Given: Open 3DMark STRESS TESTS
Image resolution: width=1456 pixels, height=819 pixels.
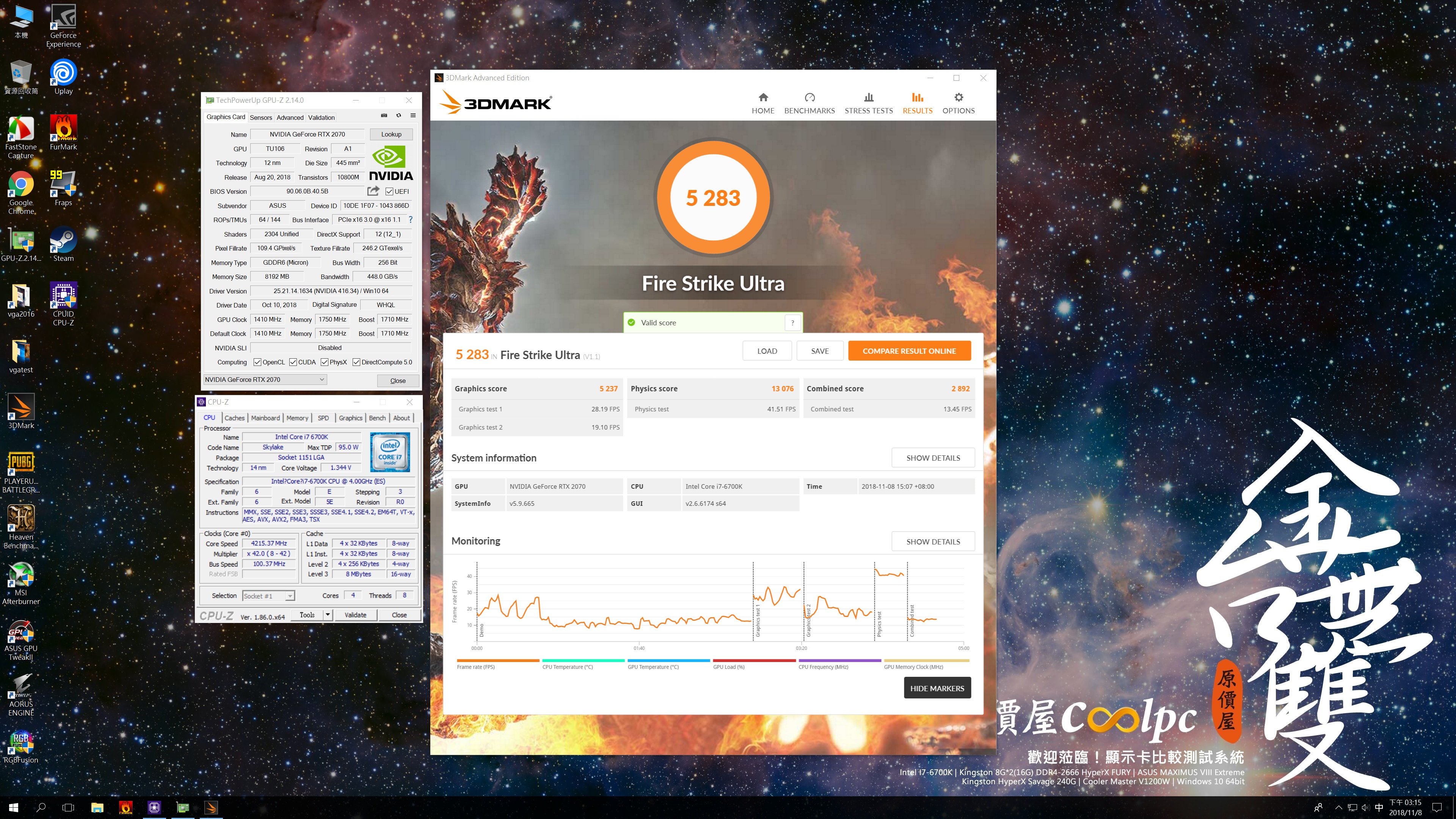Looking at the screenshot, I should [869, 104].
